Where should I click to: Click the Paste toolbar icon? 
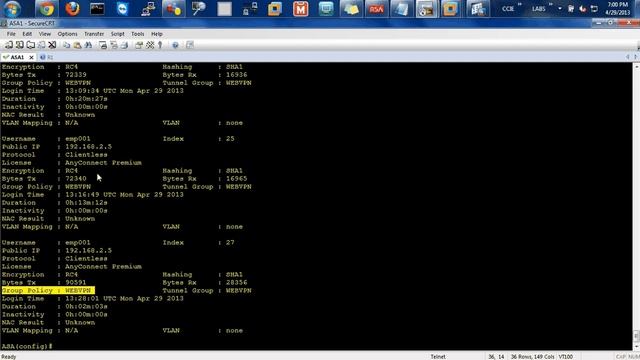77,45
